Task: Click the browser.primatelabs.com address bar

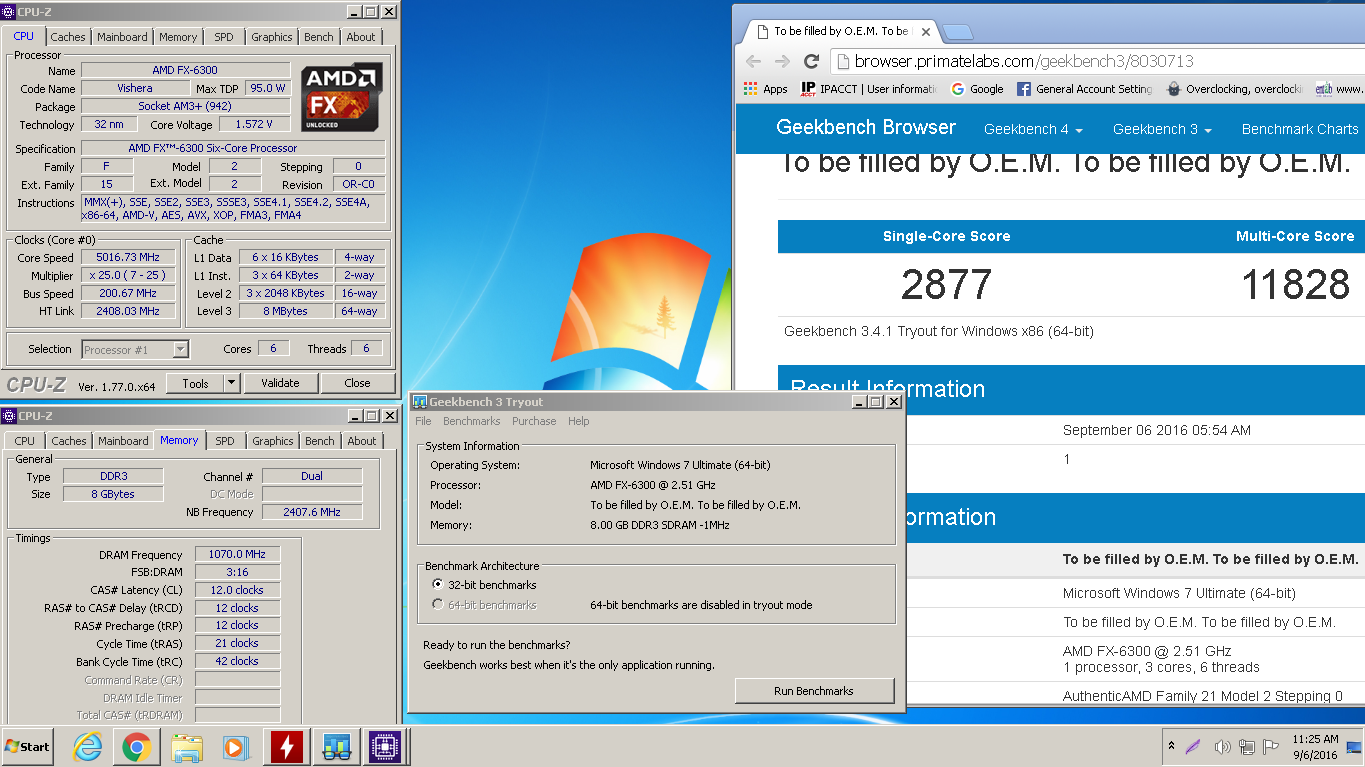Action: (x=1095, y=61)
